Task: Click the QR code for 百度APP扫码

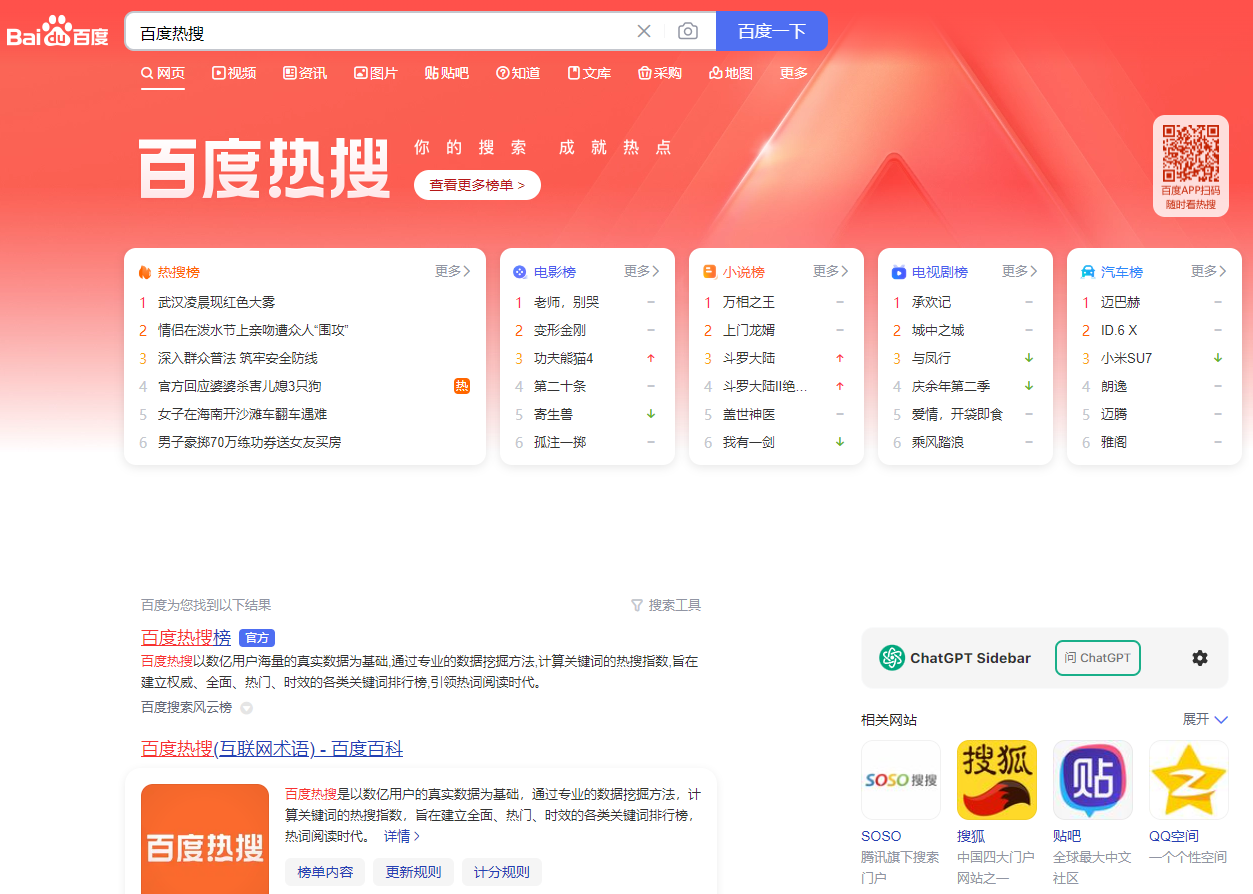Action: [x=1190, y=152]
